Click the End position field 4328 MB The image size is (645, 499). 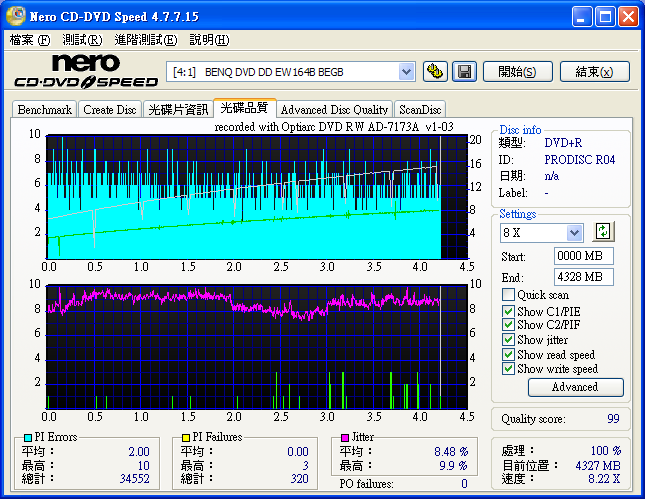tap(583, 277)
